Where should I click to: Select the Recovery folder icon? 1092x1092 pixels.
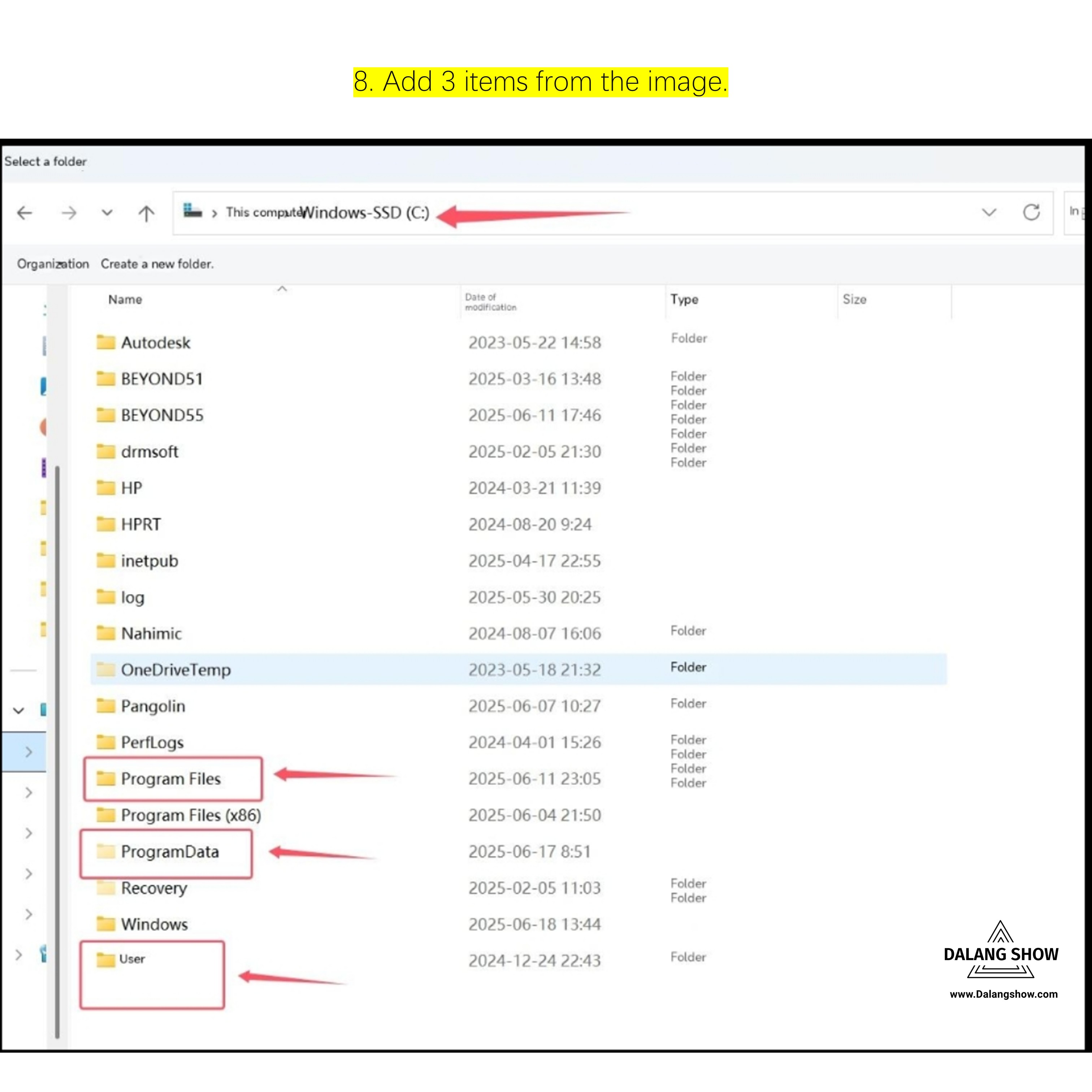tap(106, 887)
